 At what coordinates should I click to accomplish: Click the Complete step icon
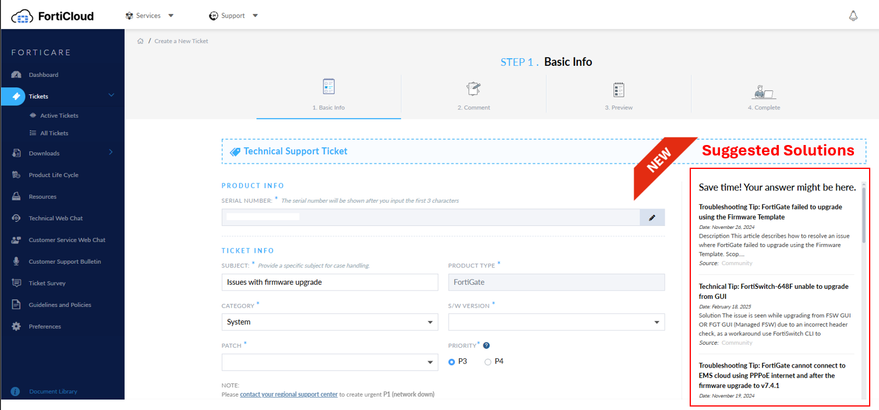pyautogui.click(x=764, y=92)
